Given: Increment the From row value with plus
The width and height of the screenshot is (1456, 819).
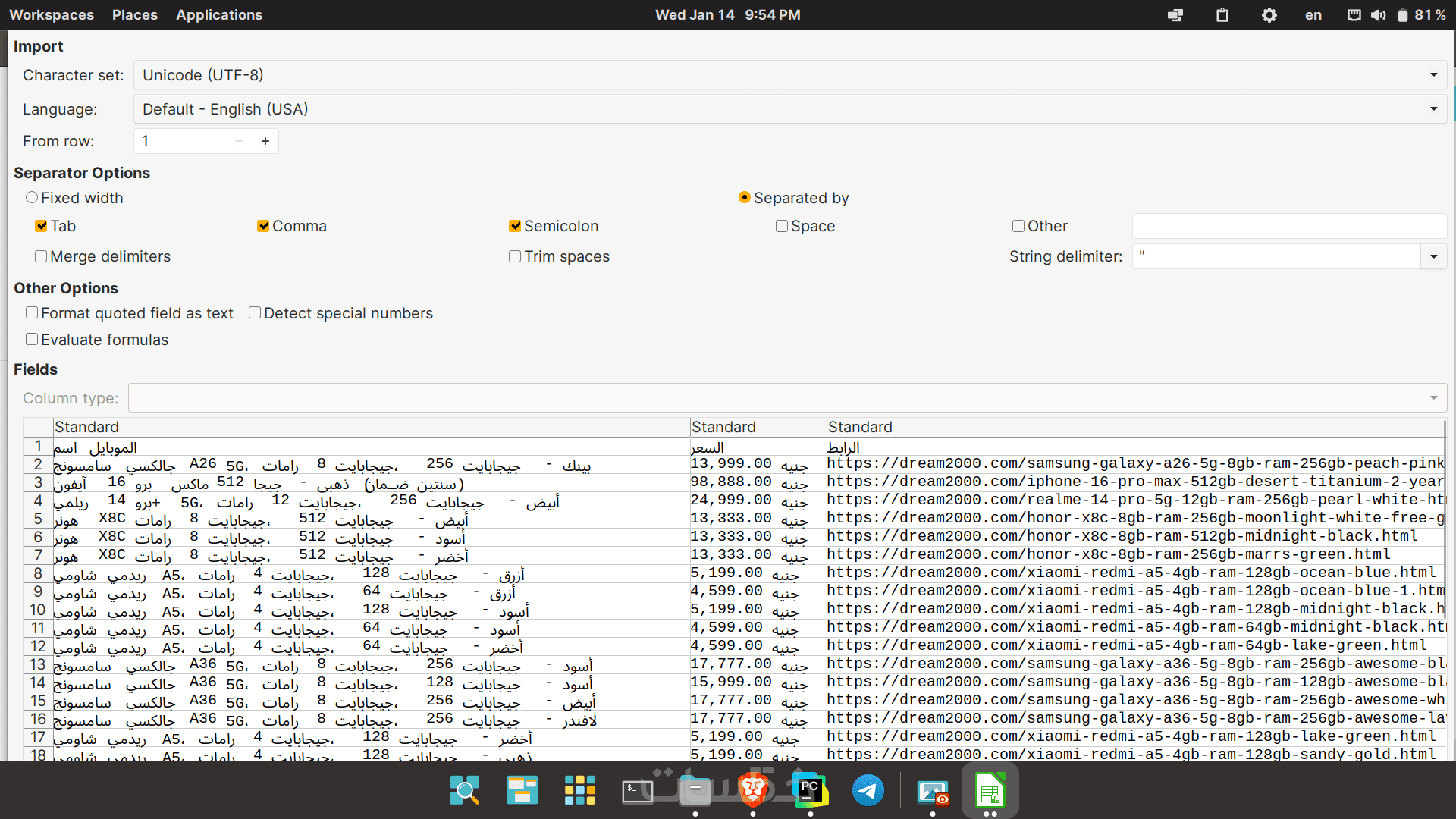Looking at the screenshot, I should click(x=265, y=141).
